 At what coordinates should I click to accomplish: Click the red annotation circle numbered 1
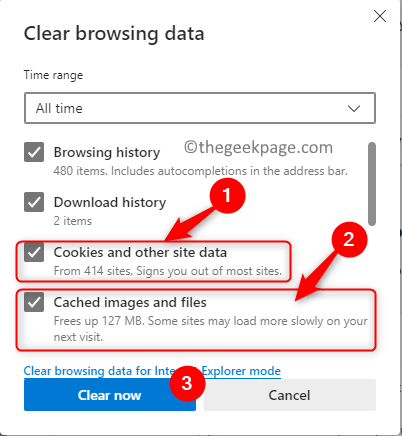tap(227, 195)
